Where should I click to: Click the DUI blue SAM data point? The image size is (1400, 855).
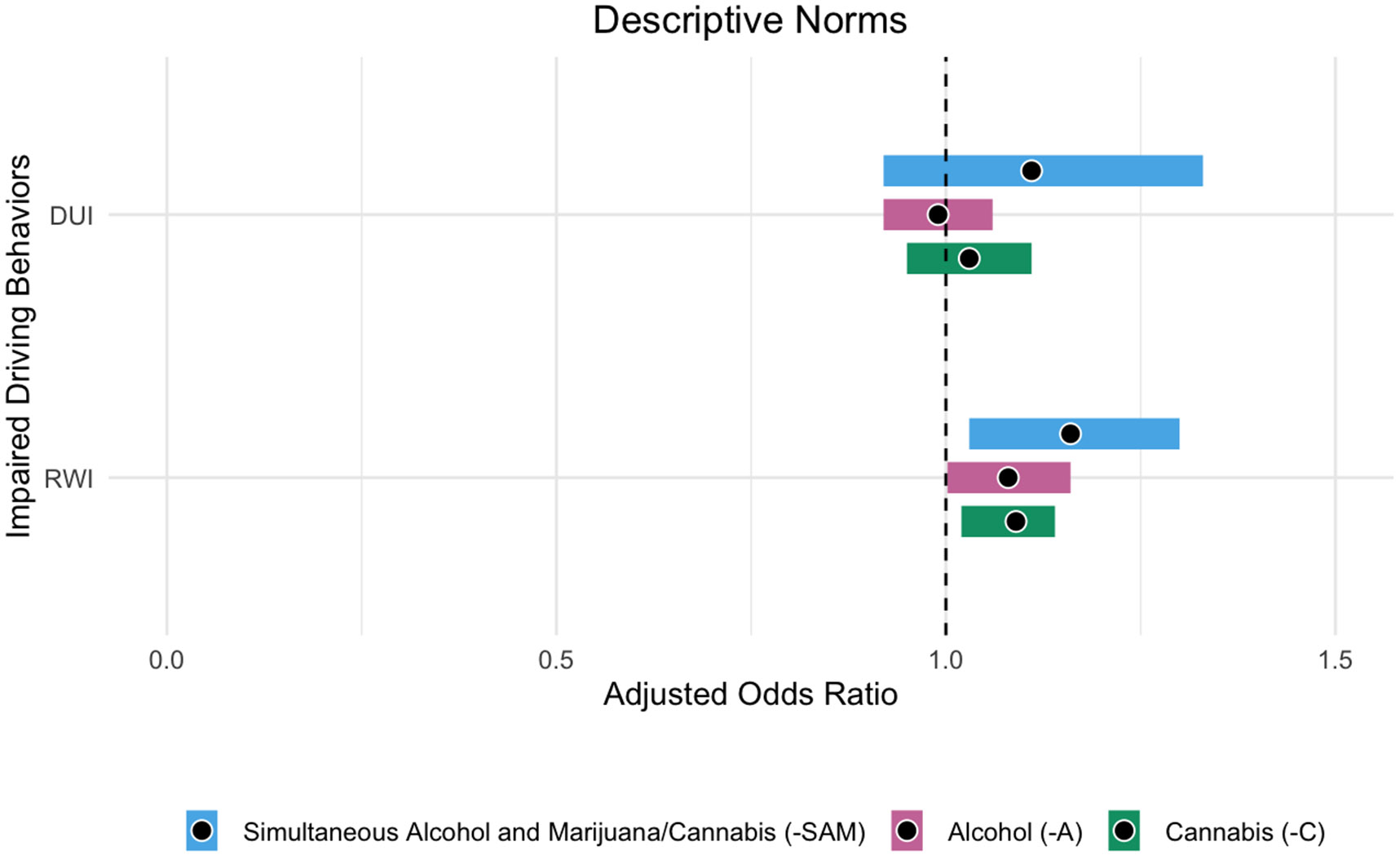[x=1031, y=170]
